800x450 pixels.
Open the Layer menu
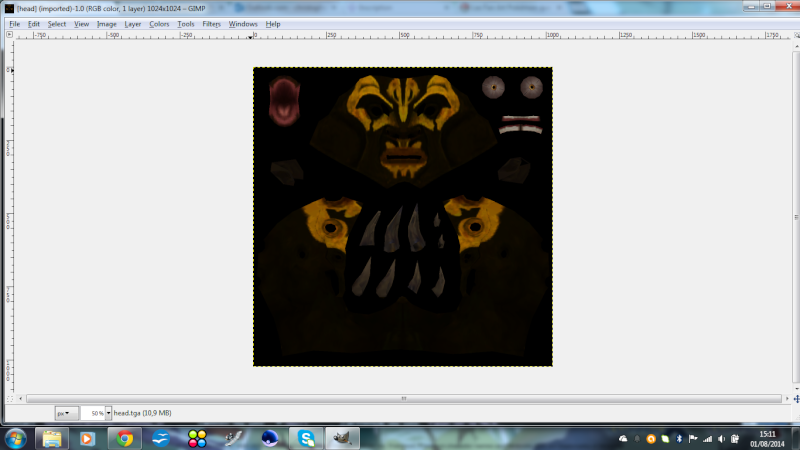click(x=133, y=24)
